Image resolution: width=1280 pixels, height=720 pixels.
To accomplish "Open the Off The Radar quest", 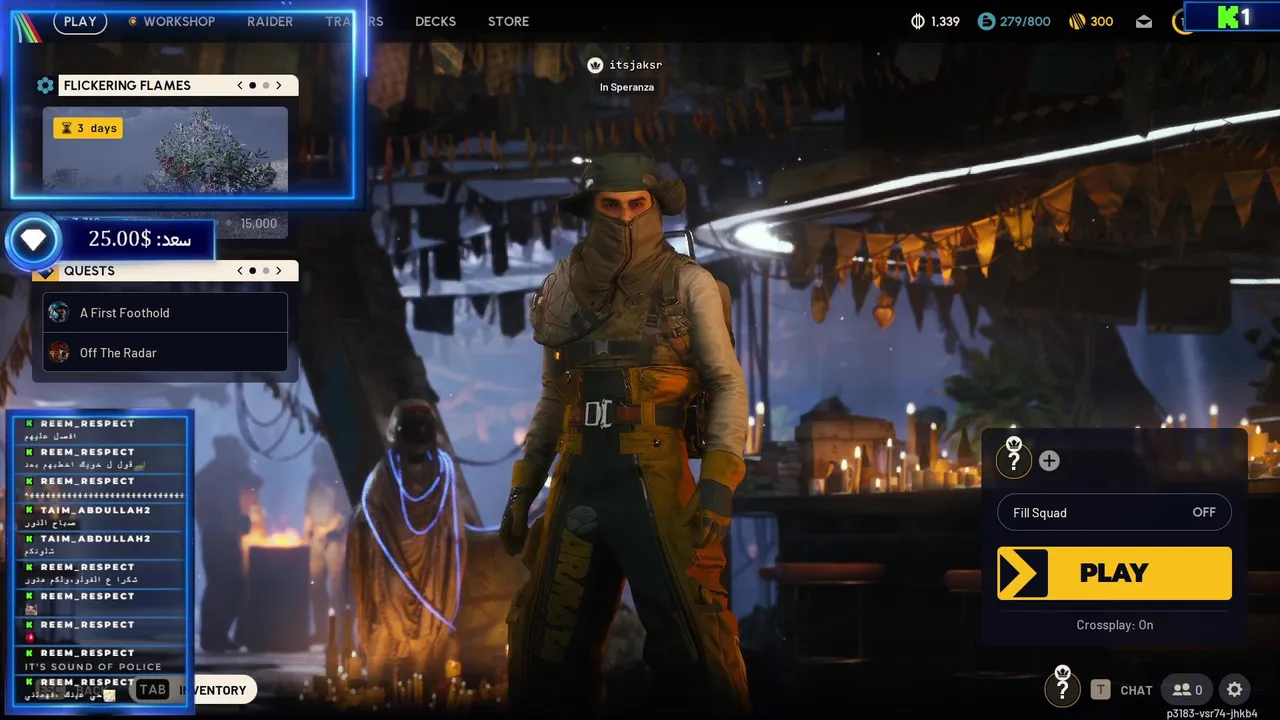I will (165, 352).
